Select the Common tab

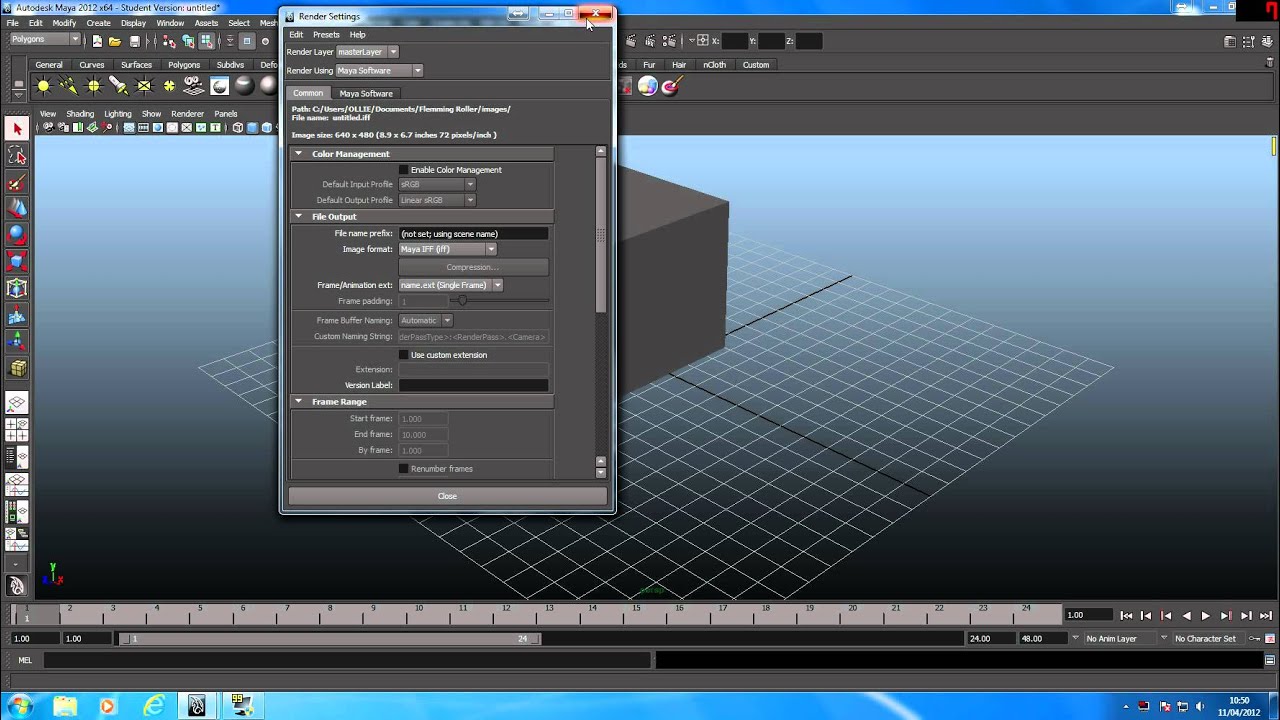point(308,93)
